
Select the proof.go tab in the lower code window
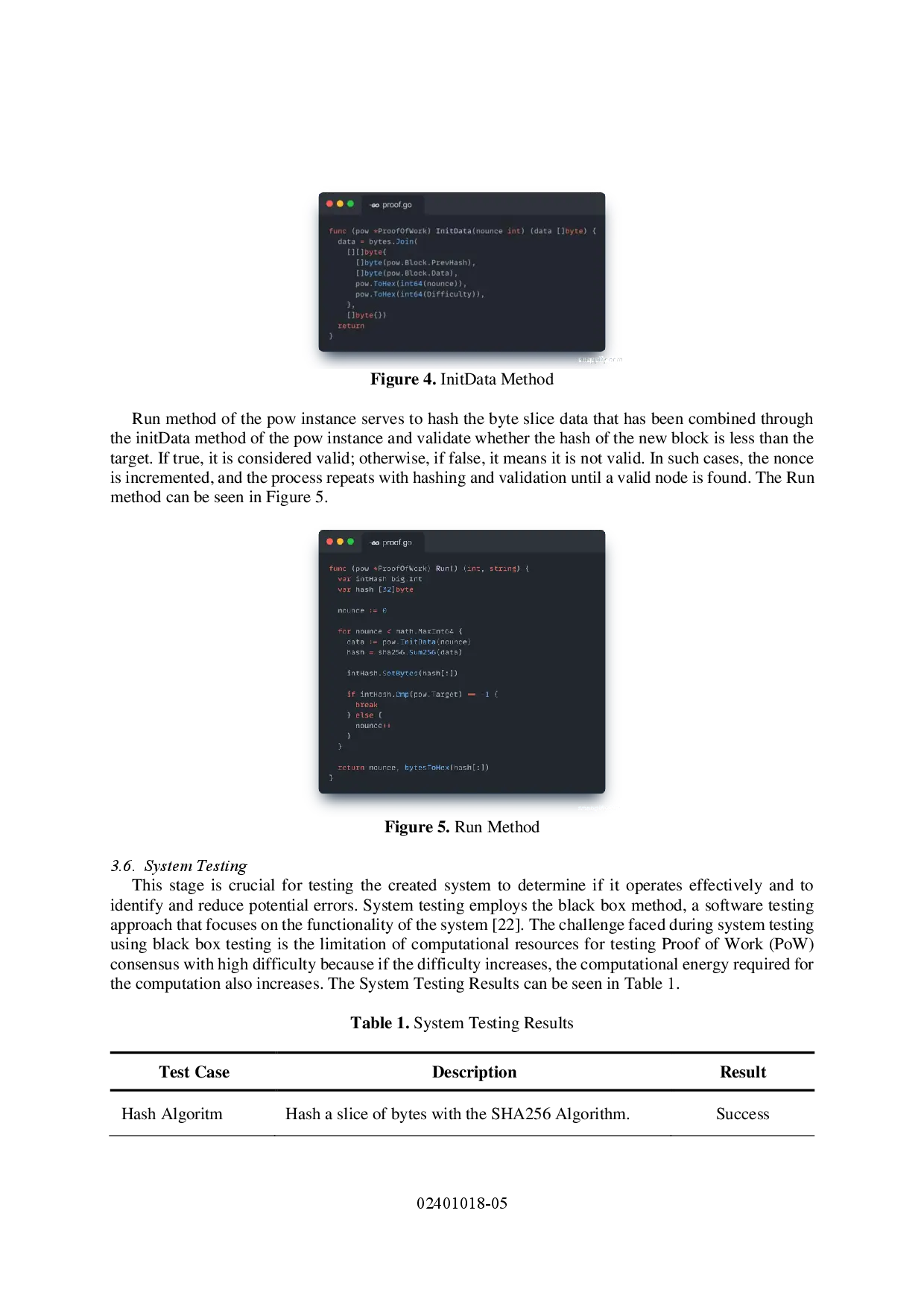pyautogui.click(x=392, y=542)
